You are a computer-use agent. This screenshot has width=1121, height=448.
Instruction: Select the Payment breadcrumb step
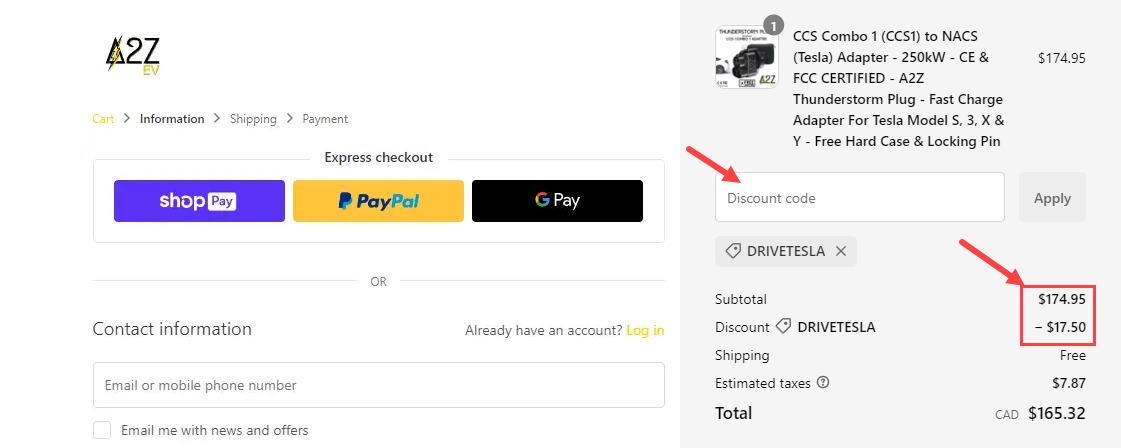coord(325,119)
